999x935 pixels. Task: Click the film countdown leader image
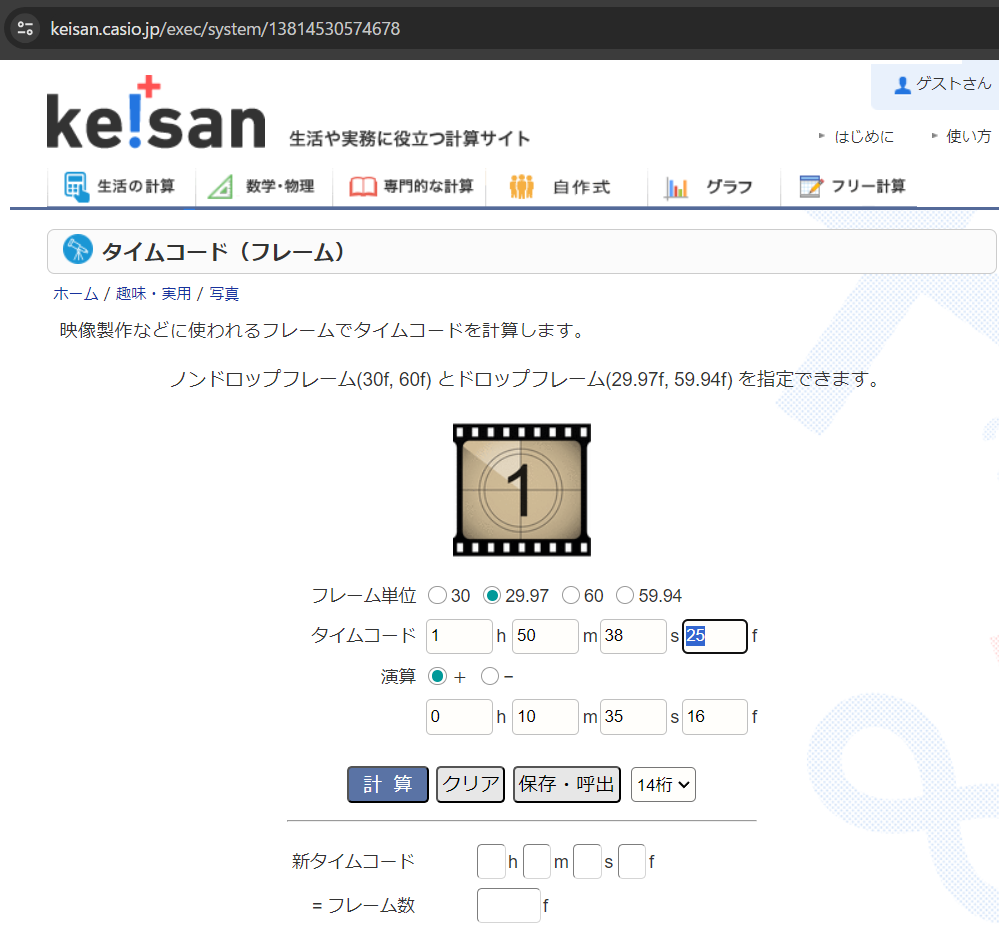tap(522, 490)
